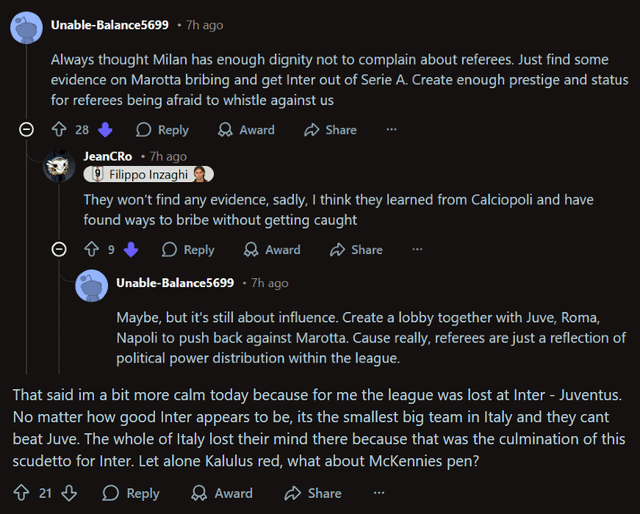This screenshot has height=514, width=640.
Task: Share the bottom comment about Inter - Juventus
Action: tap(314, 493)
